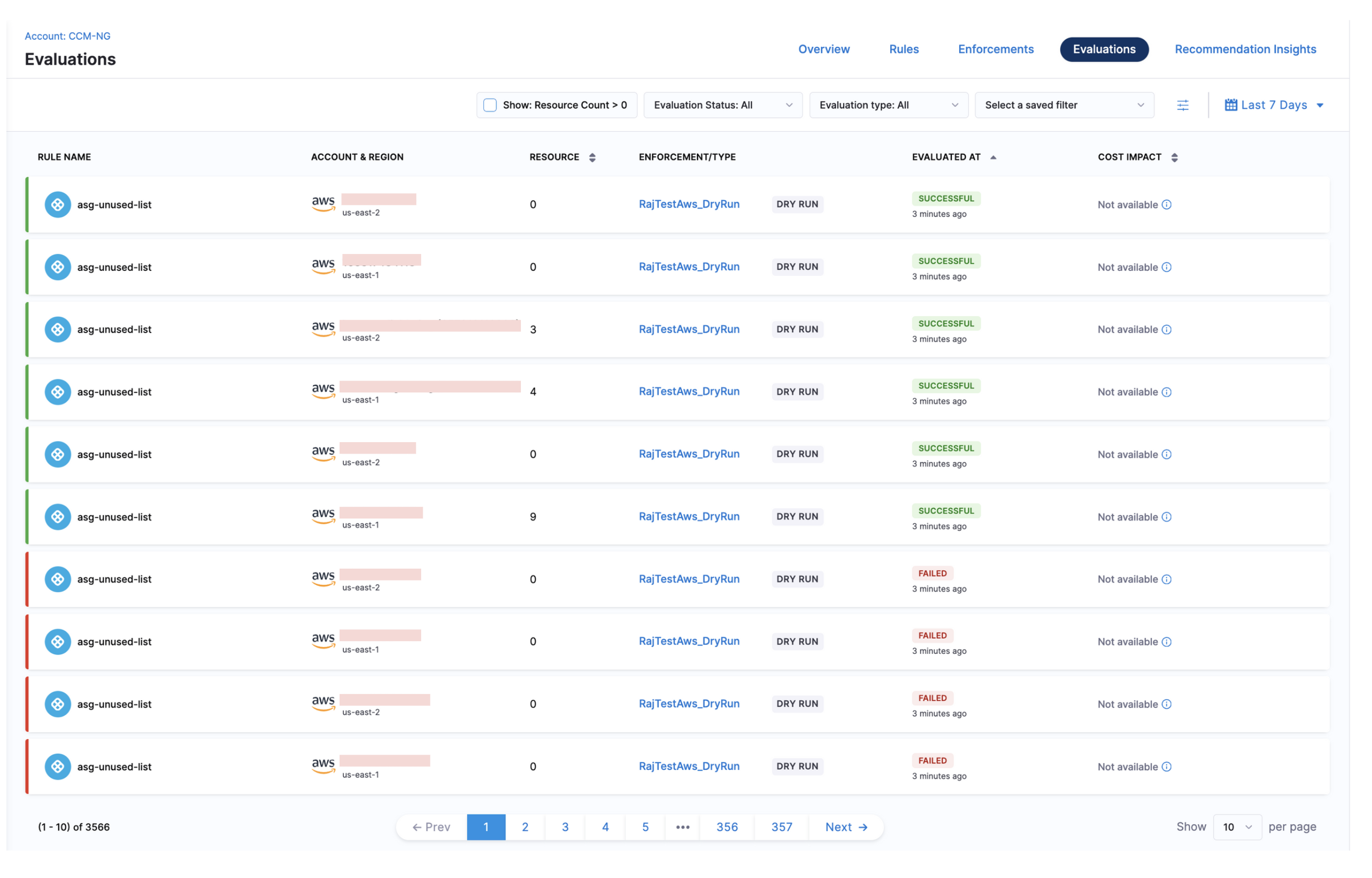The image size is (1372, 878).
Task: Enable the Show Resource Count > 0 checkbox
Action: [490, 105]
